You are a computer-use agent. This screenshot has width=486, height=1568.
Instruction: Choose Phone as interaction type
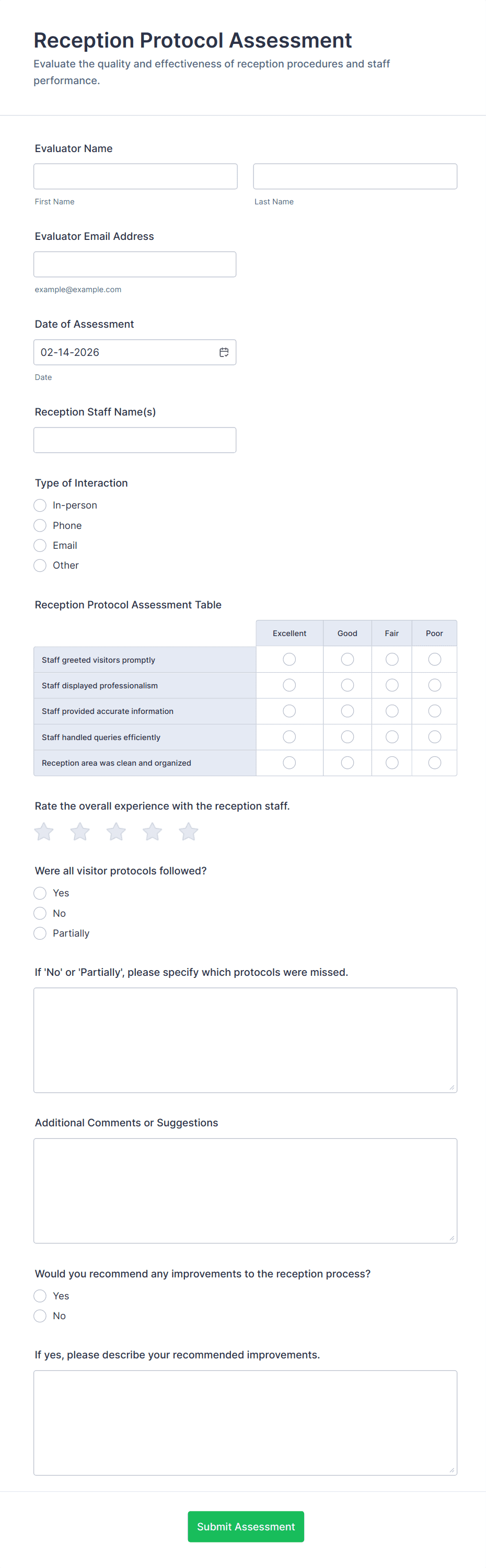[40, 525]
